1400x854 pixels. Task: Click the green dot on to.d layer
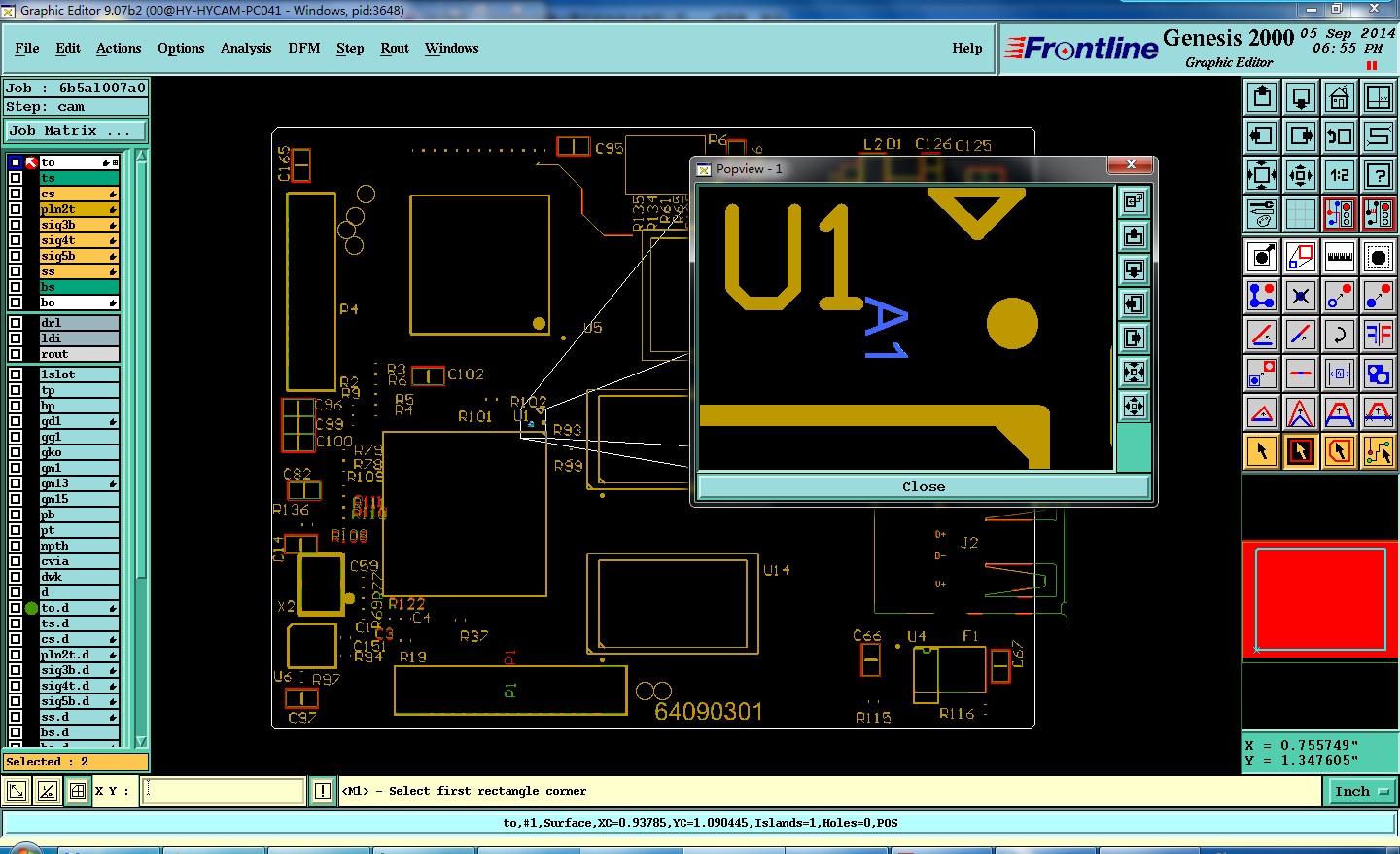click(31, 608)
